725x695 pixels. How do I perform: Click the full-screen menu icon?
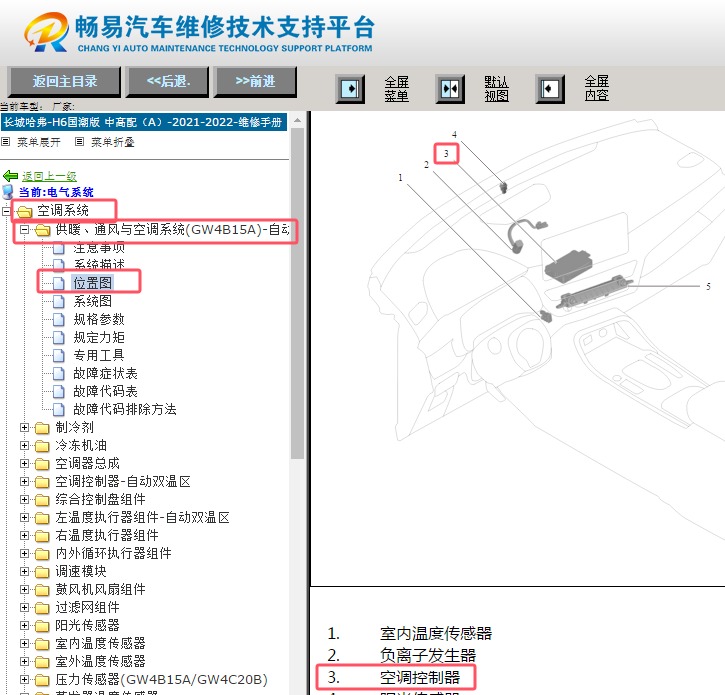click(350, 88)
